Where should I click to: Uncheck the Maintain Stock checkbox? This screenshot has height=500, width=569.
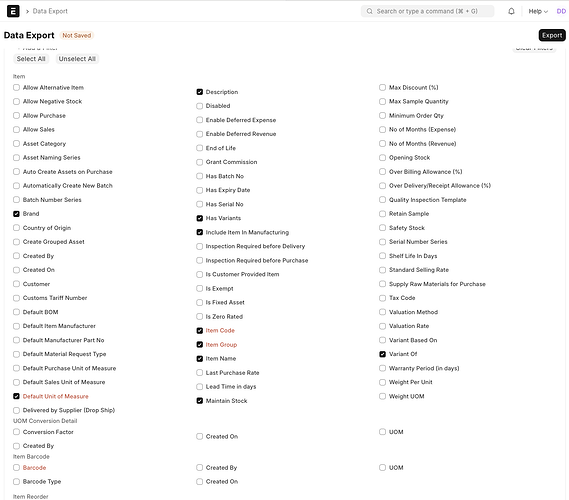pyautogui.click(x=200, y=401)
